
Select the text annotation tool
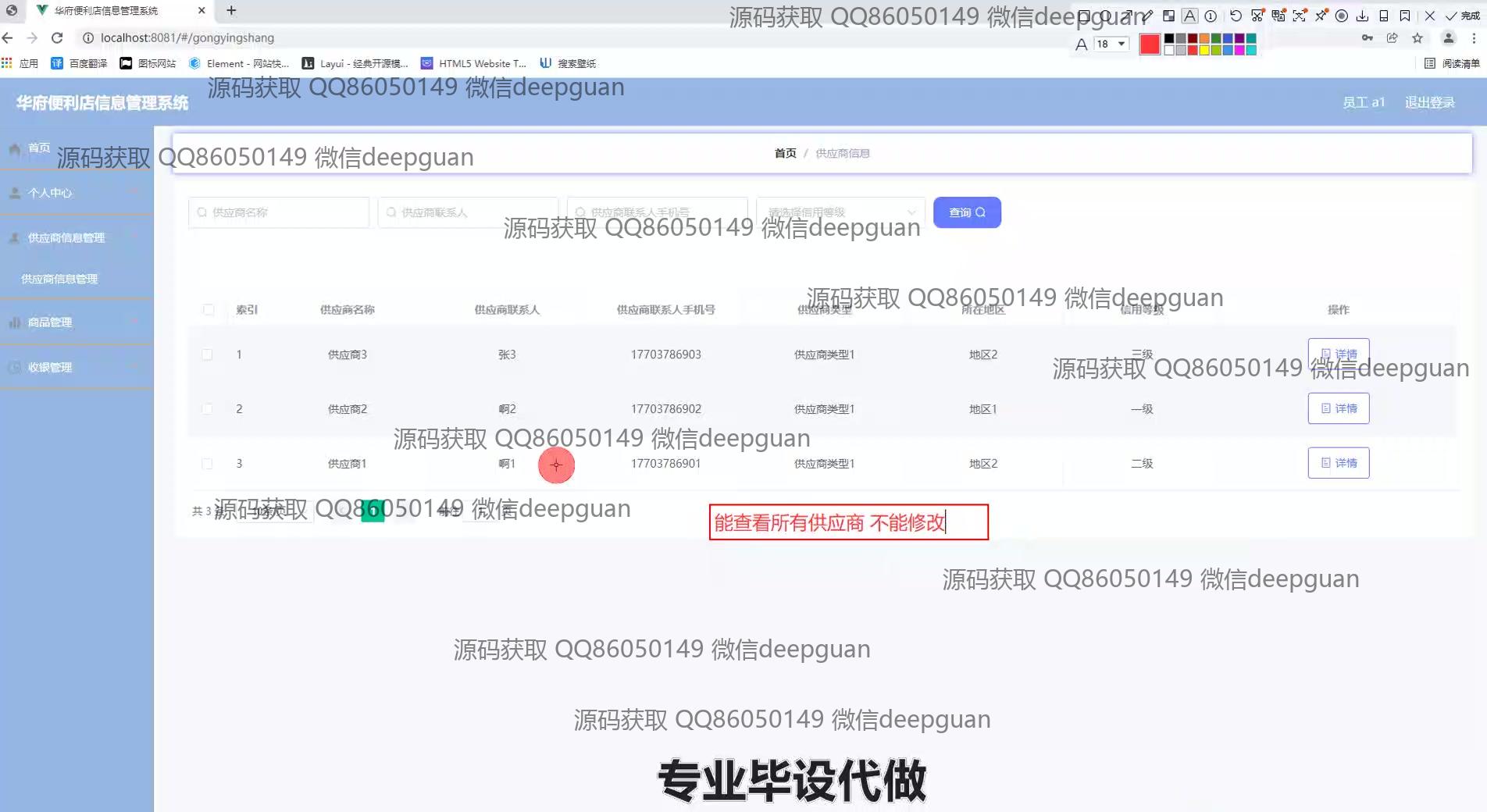(x=1189, y=16)
